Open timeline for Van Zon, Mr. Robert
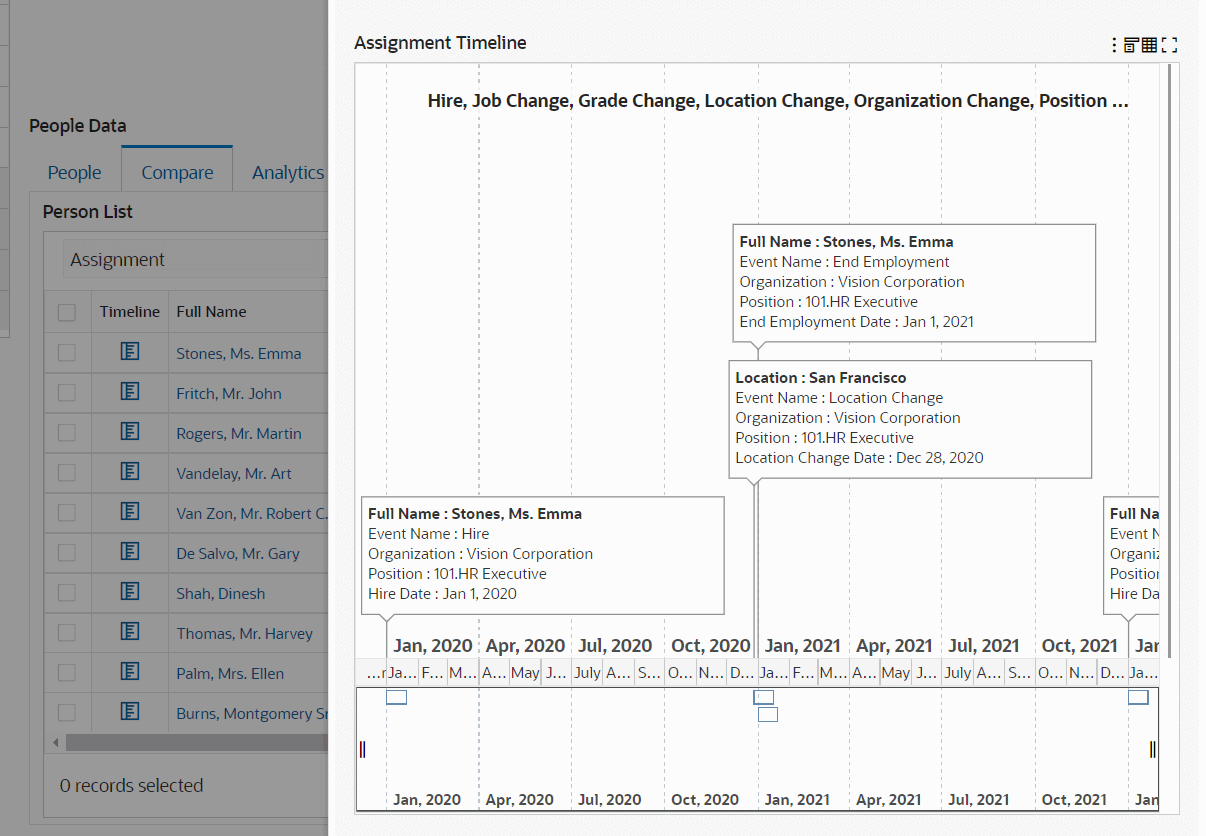This screenshot has height=836, width=1206. [130, 511]
